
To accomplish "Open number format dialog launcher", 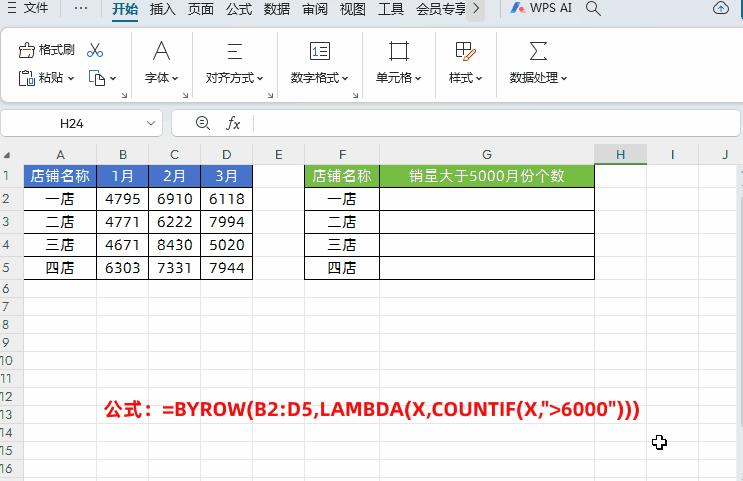I will 355,95.
